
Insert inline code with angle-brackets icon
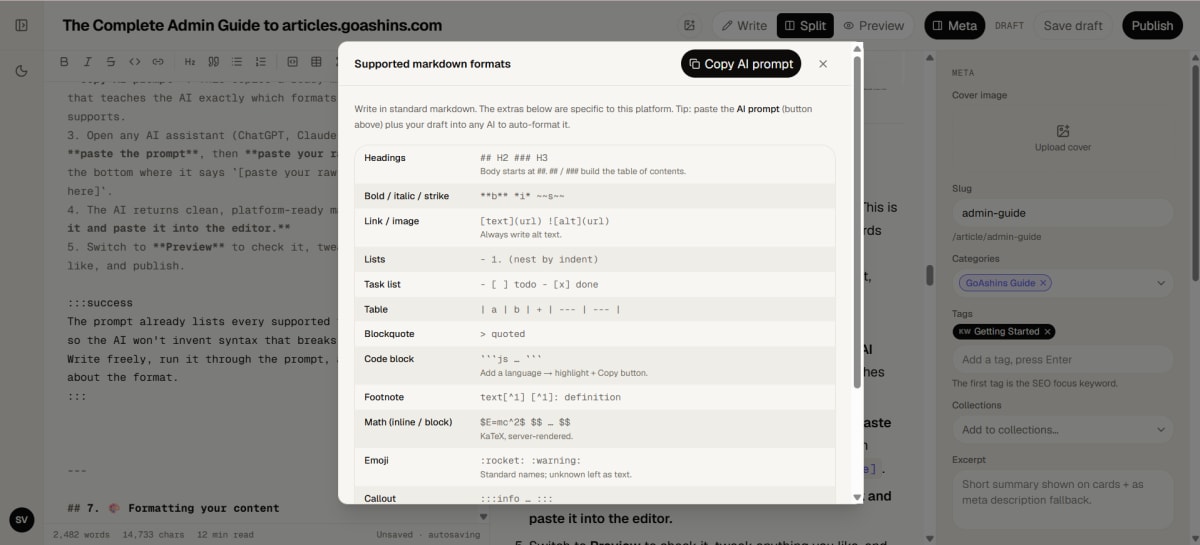coord(135,62)
